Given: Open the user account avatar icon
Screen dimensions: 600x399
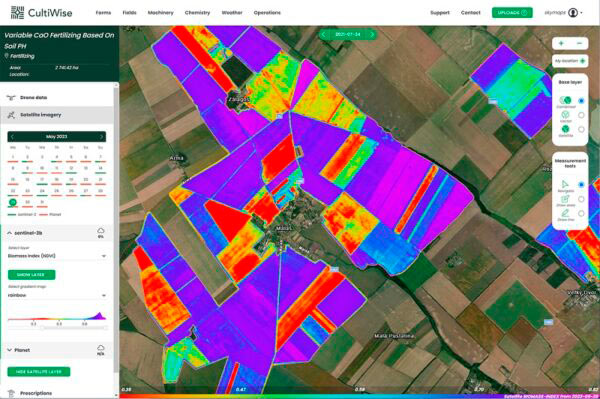Looking at the screenshot, I should [x=573, y=13].
